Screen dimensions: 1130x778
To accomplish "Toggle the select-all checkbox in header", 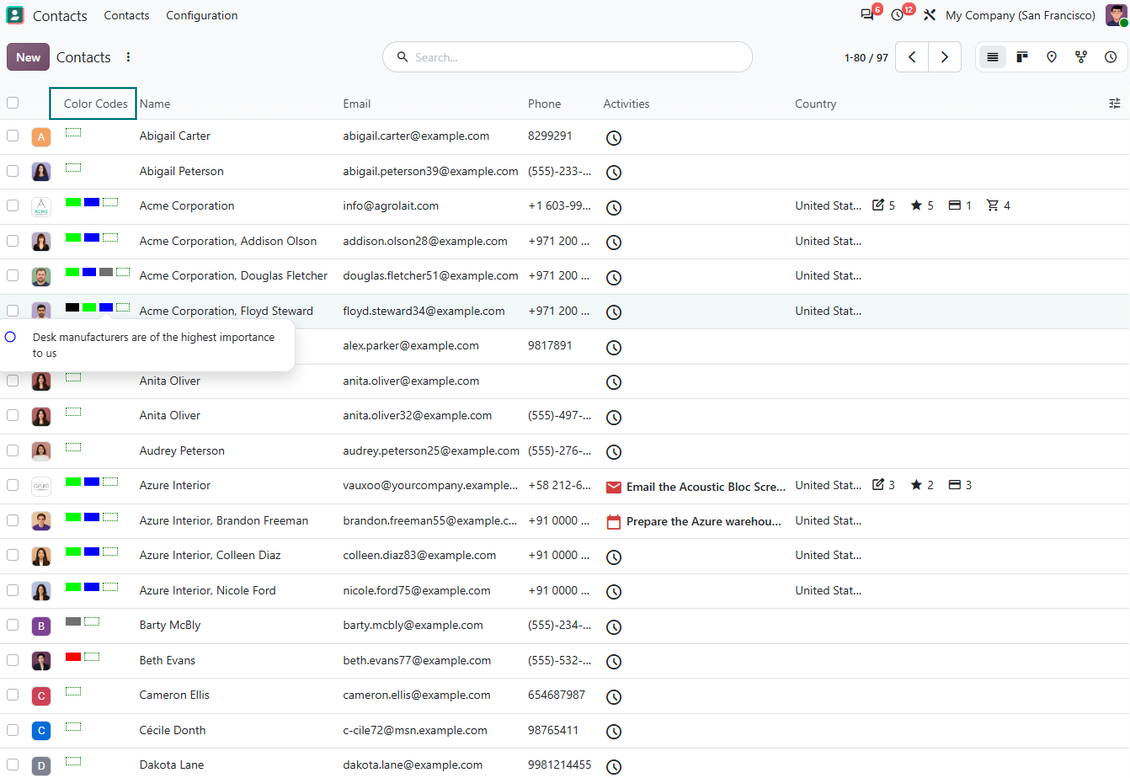I will 13,102.
